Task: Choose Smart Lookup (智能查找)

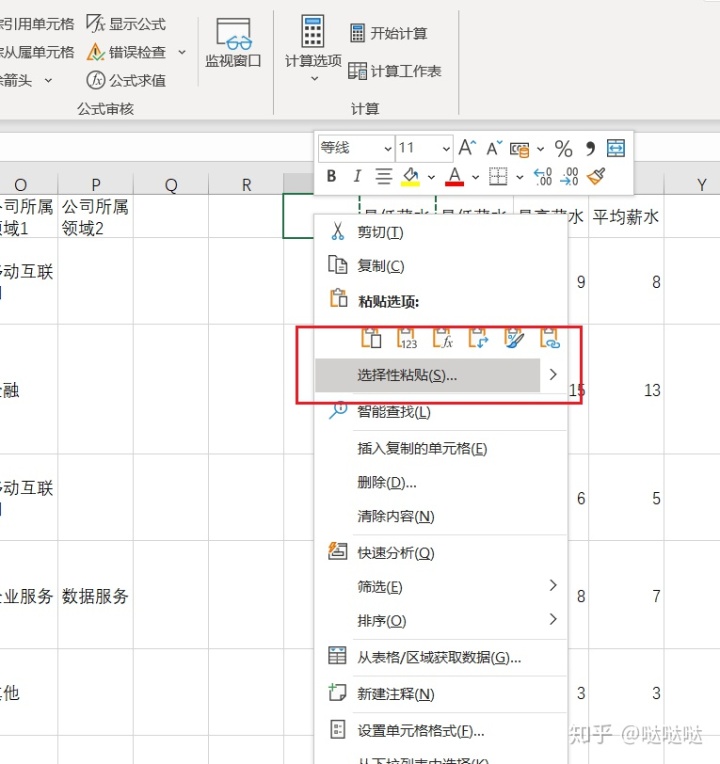Action: (441, 412)
